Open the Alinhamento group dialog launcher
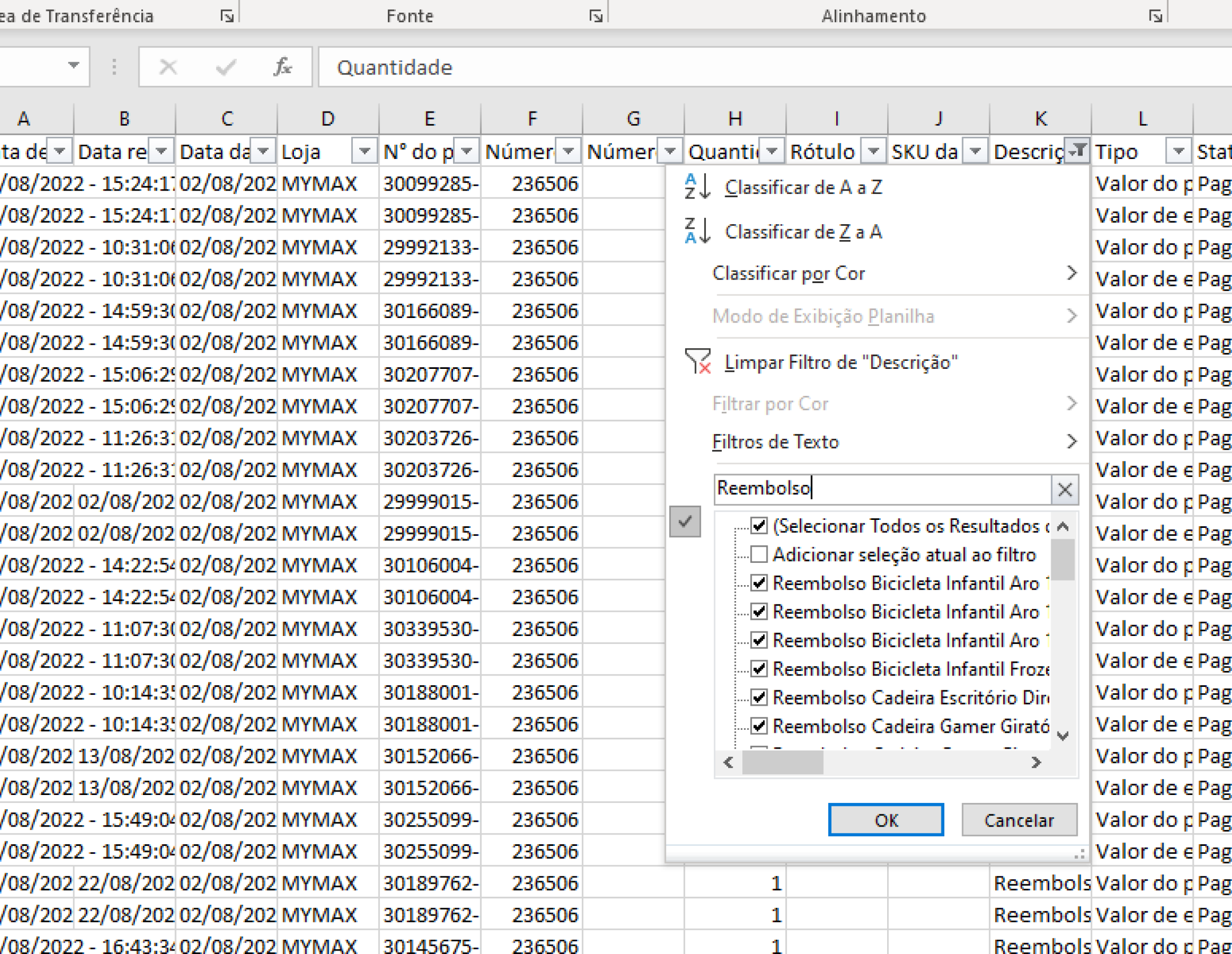Screen dimensions: 1232x954 coord(1155,16)
